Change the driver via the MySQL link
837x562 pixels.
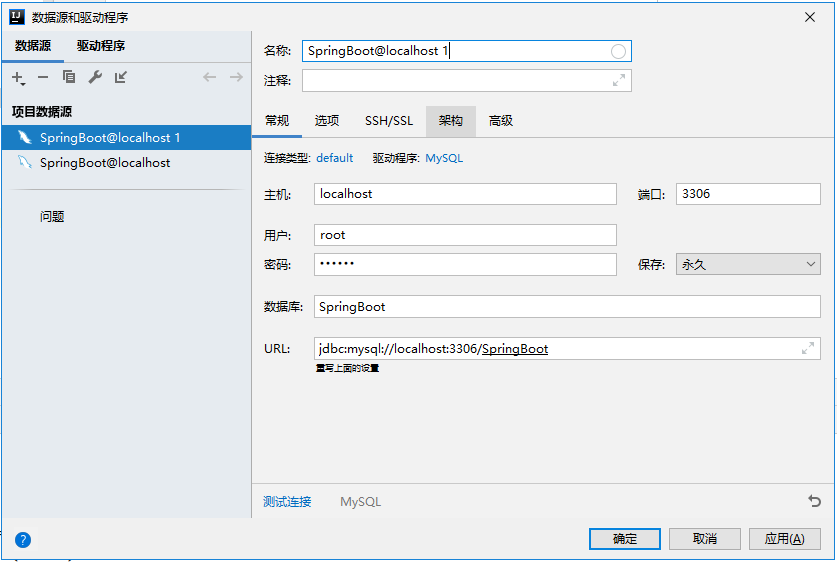coord(444,158)
